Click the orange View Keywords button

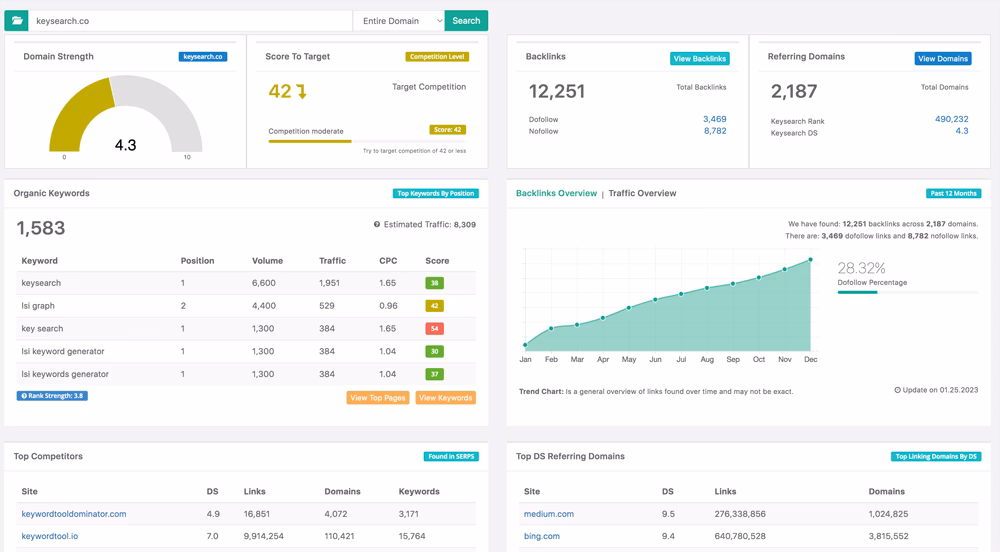[445, 398]
